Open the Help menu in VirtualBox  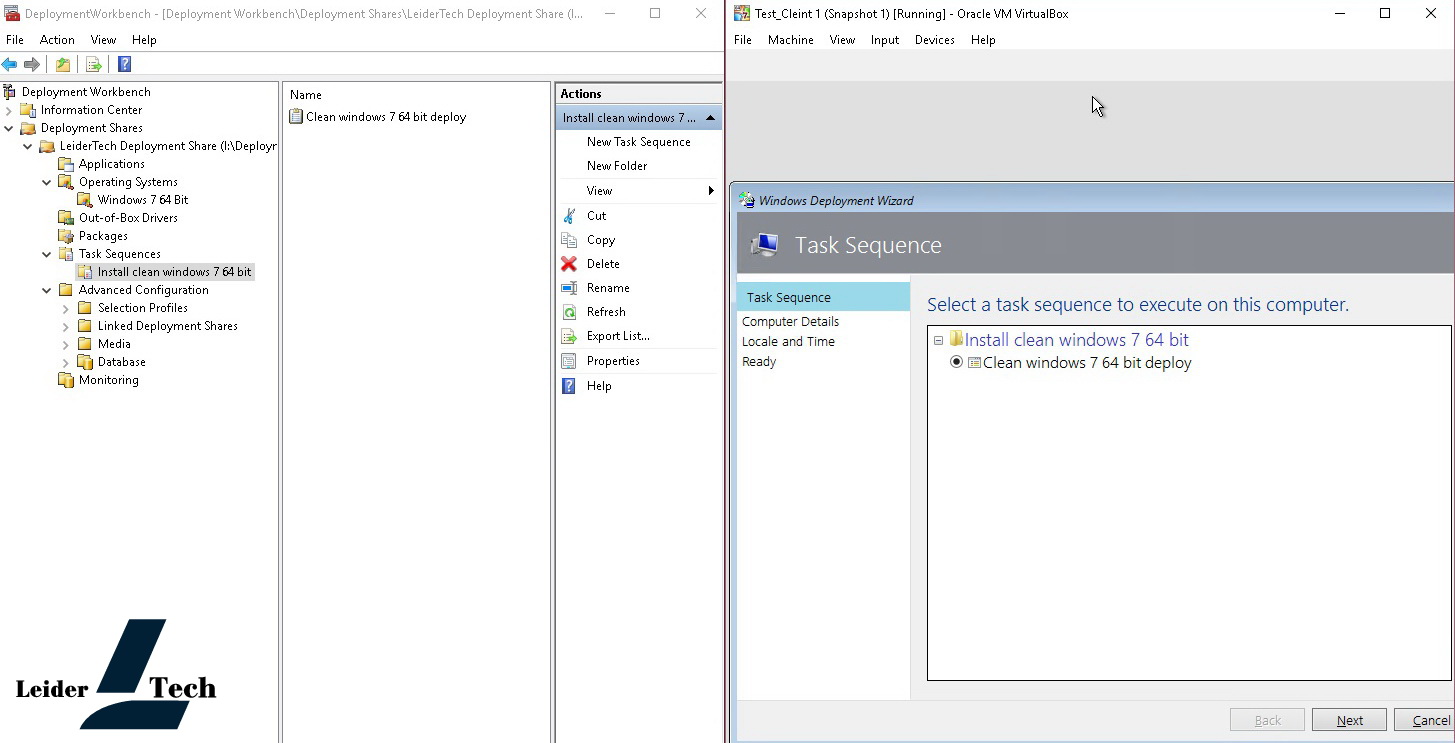pos(983,40)
